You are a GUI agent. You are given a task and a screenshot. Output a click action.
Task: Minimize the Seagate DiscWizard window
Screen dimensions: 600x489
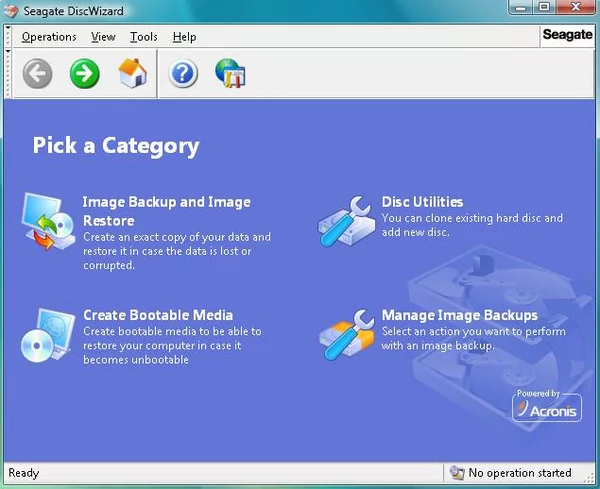pyautogui.click(x=521, y=7)
